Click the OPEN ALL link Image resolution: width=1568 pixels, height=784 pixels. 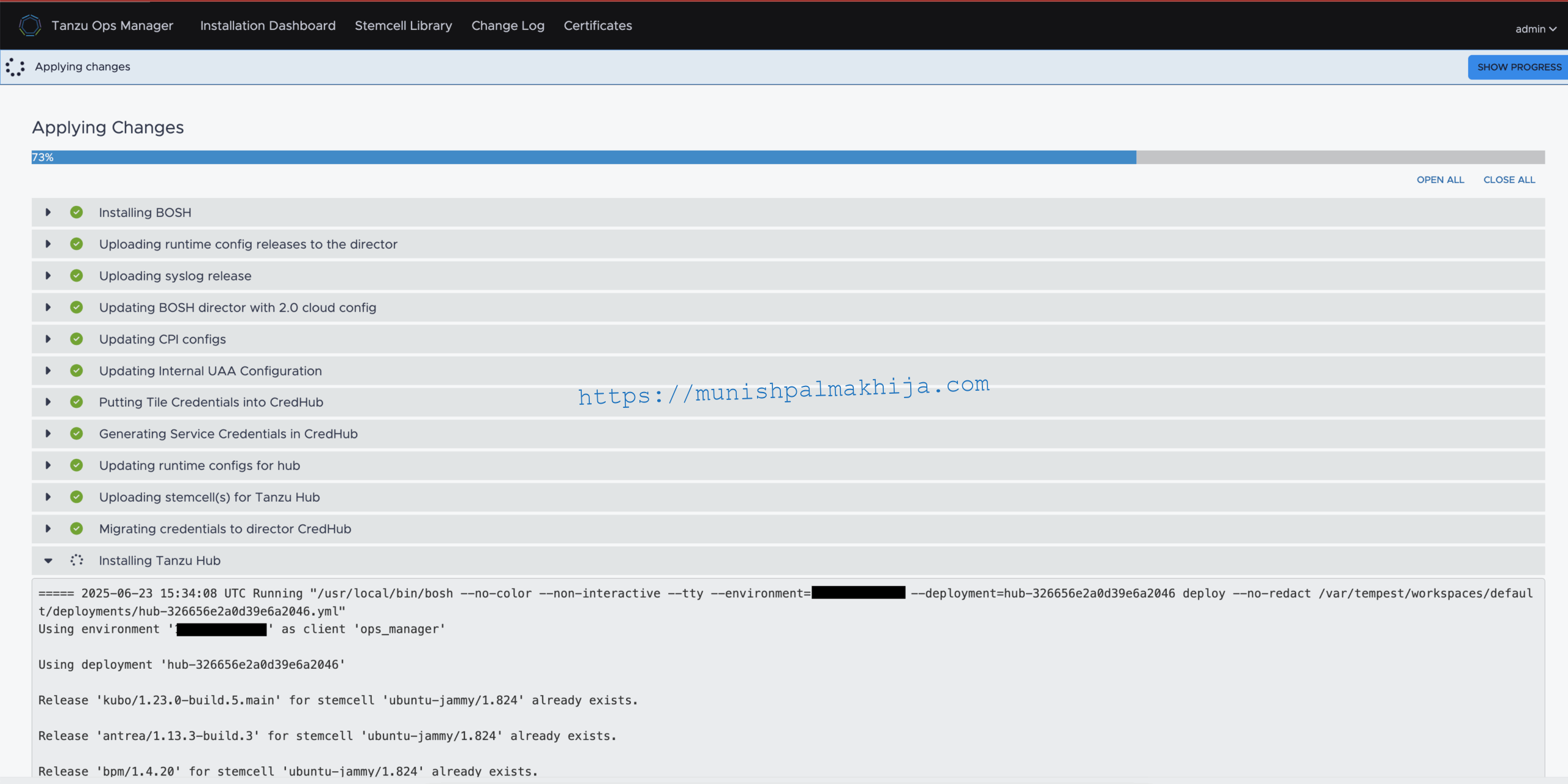coord(1440,179)
